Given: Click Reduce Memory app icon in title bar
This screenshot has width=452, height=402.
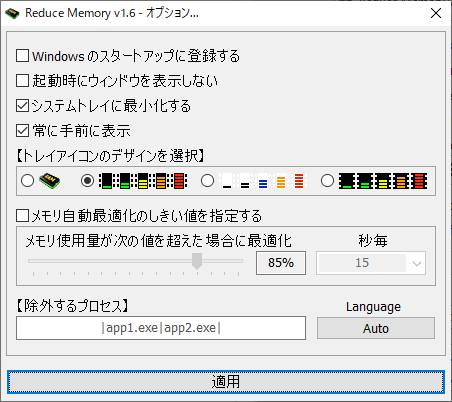Looking at the screenshot, I should point(12,13).
